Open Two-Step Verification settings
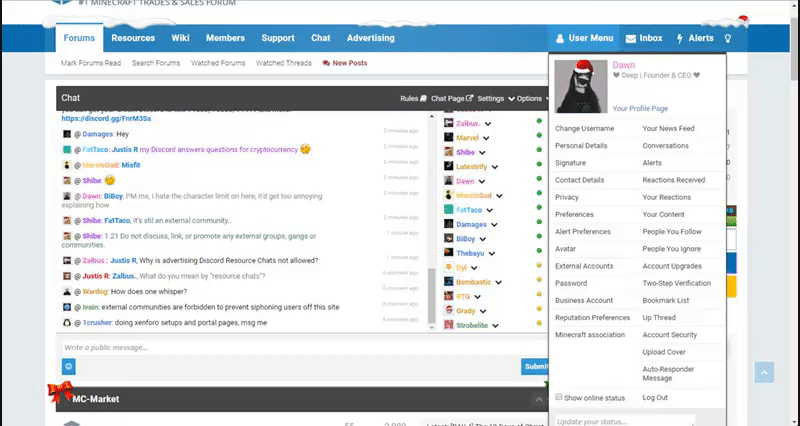 [677, 283]
